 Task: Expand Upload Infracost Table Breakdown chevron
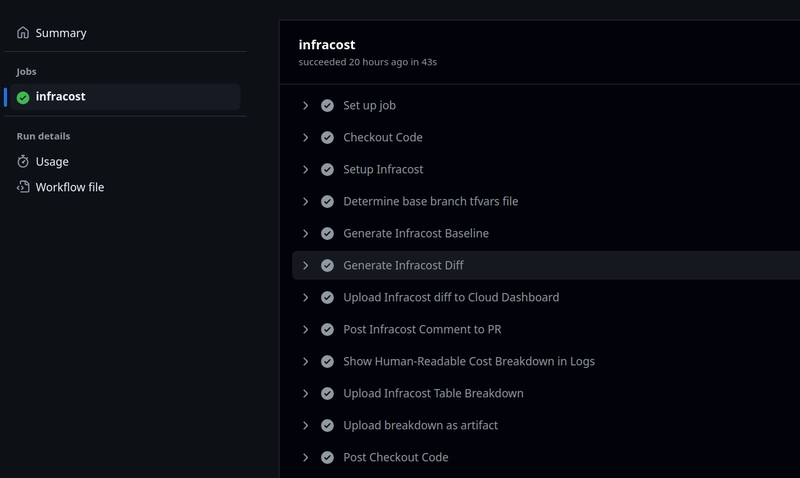(305, 393)
